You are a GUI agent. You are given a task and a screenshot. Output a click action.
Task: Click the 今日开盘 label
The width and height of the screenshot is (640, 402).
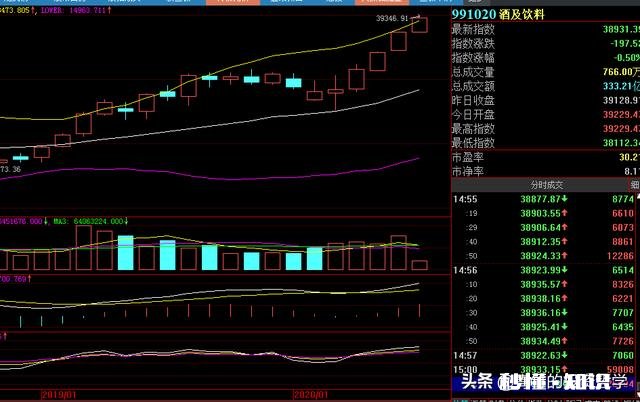pyautogui.click(x=473, y=115)
